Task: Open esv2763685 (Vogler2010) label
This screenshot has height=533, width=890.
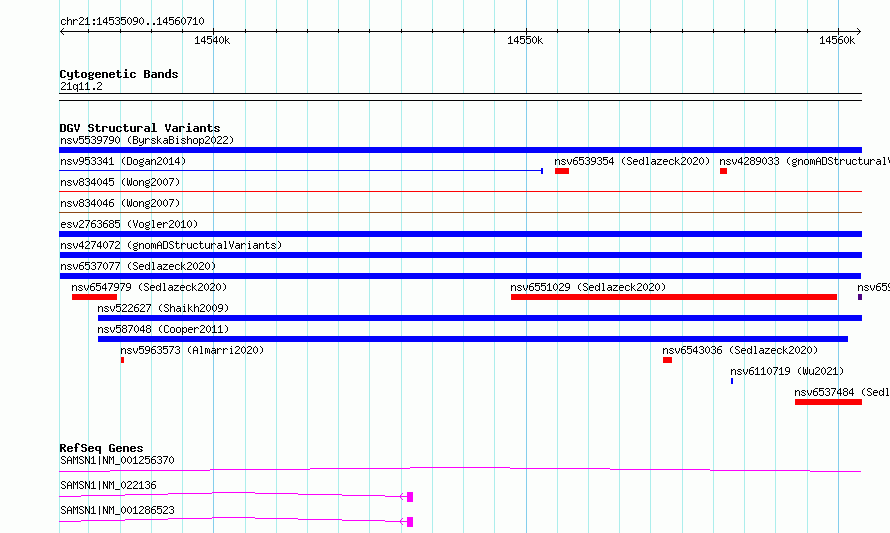Action: click(129, 224)
